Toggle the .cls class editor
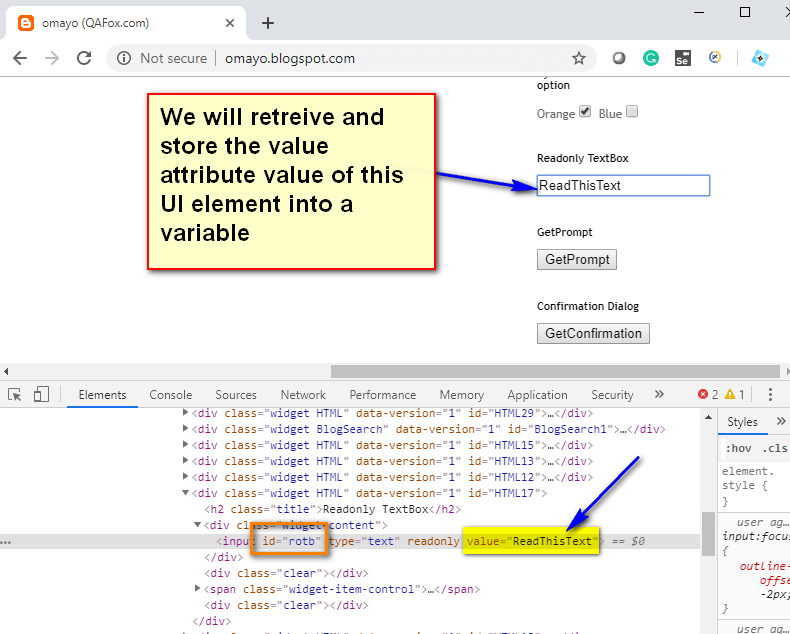The width and height of the screenshot is (790, 634). pyautogui.click(x=775, y=448)
